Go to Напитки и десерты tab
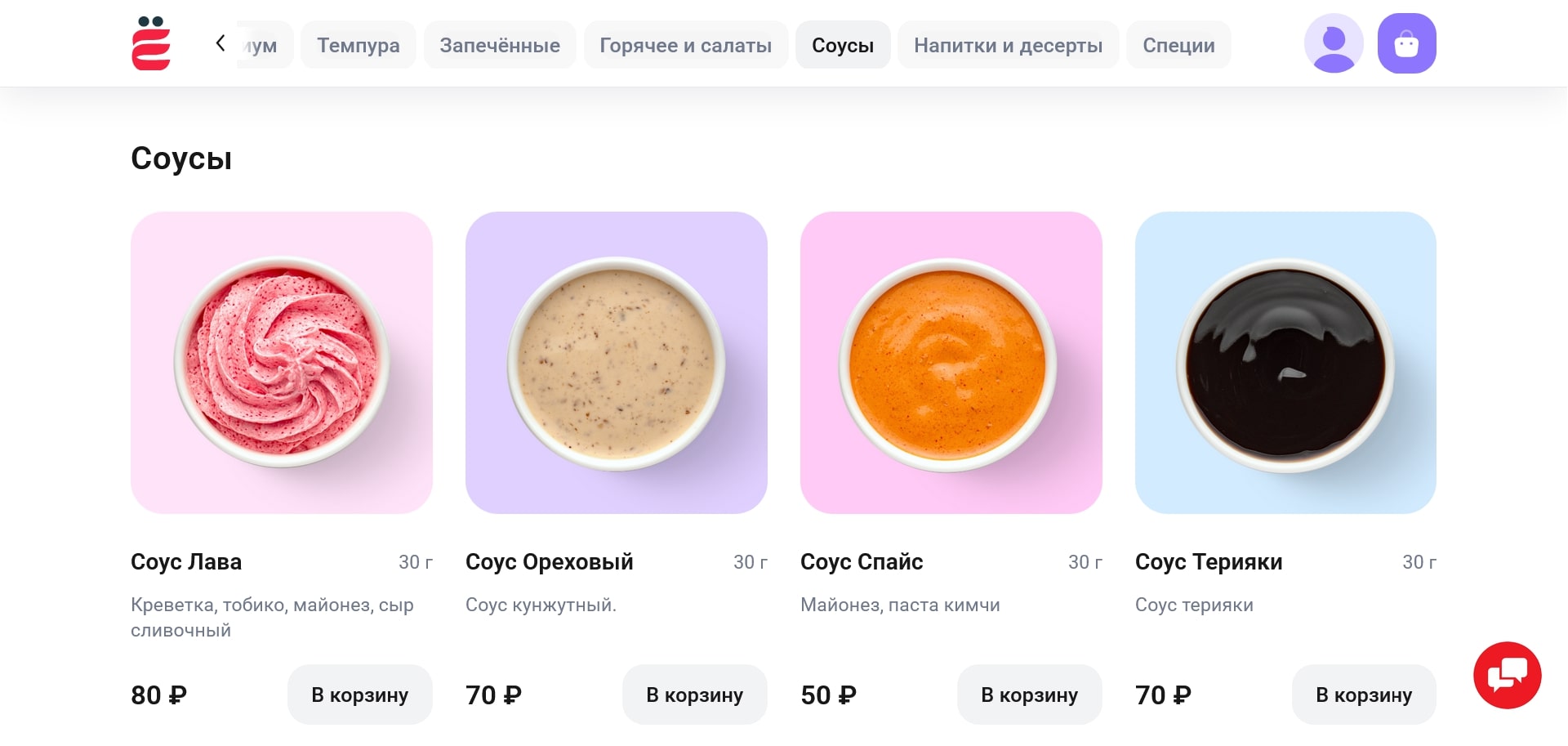Viewport: 1568px width, 746px height. 1008,45
